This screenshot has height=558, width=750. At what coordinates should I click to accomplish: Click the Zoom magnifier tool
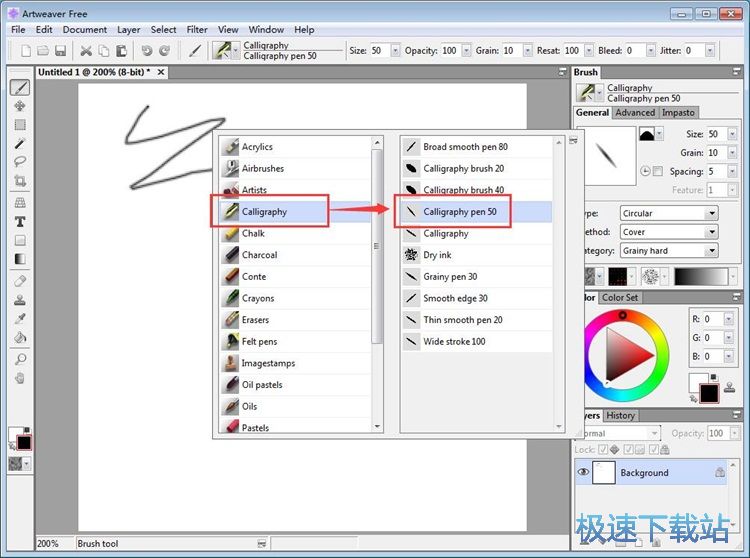pos(20,360)
